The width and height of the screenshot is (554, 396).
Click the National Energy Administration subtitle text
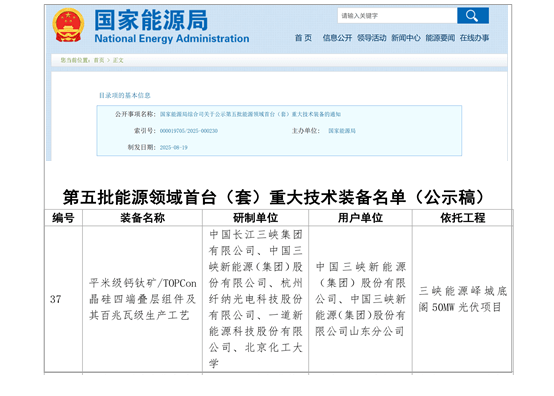(x=172, y=39)
